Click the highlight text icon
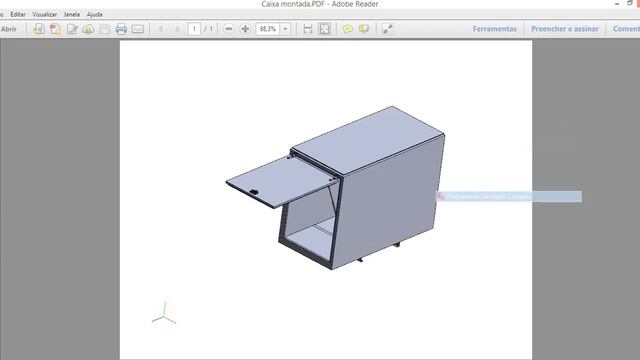The height and width of the screenshot is (360, 640). tap(364, 29)
